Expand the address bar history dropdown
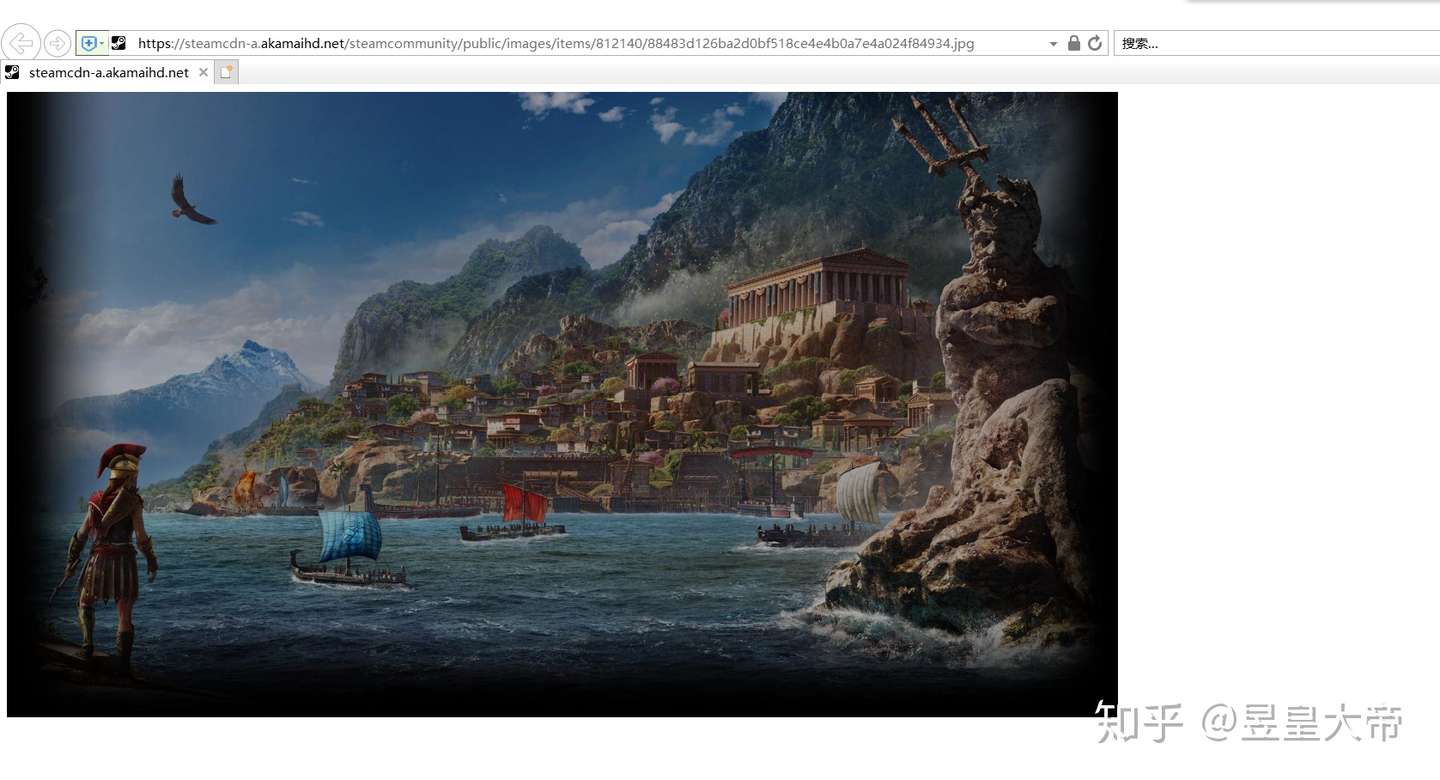Screen dimensions: 1440x780 pyautogui.click(x=1053, y=44)
